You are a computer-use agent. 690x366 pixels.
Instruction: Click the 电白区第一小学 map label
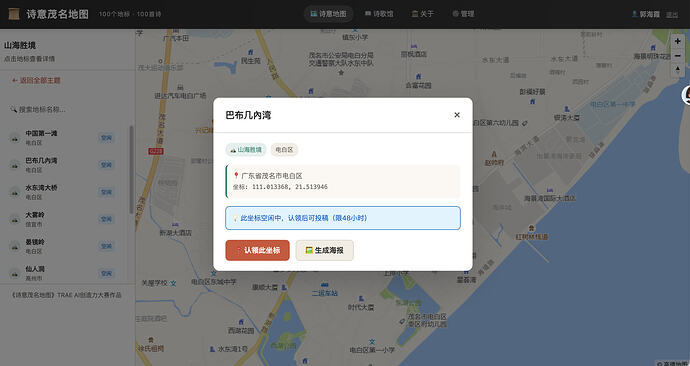coord(372,350)
